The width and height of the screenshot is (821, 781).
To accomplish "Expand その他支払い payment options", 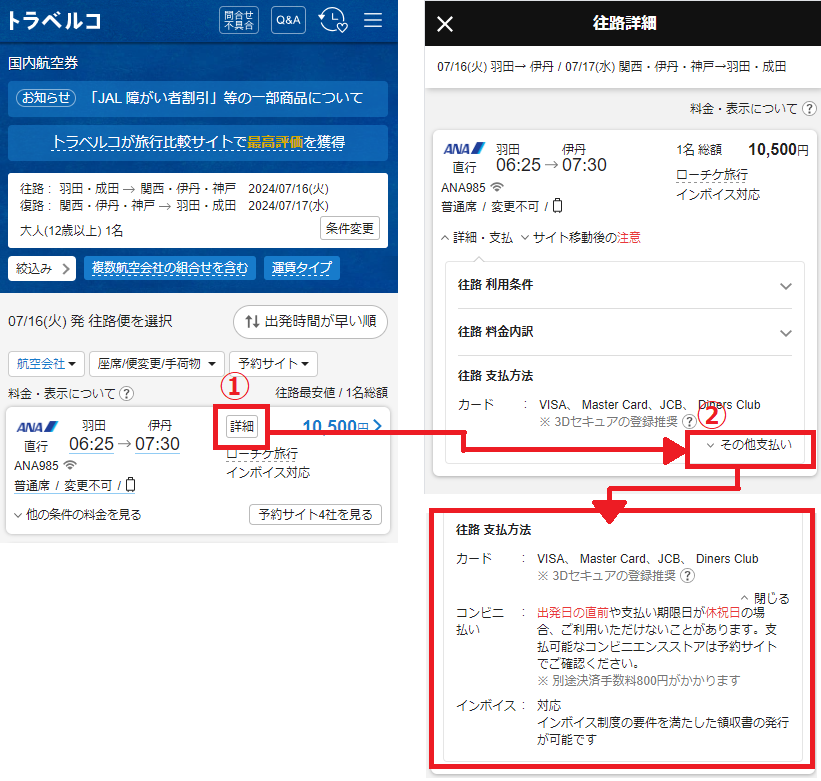I will [750, 445].
